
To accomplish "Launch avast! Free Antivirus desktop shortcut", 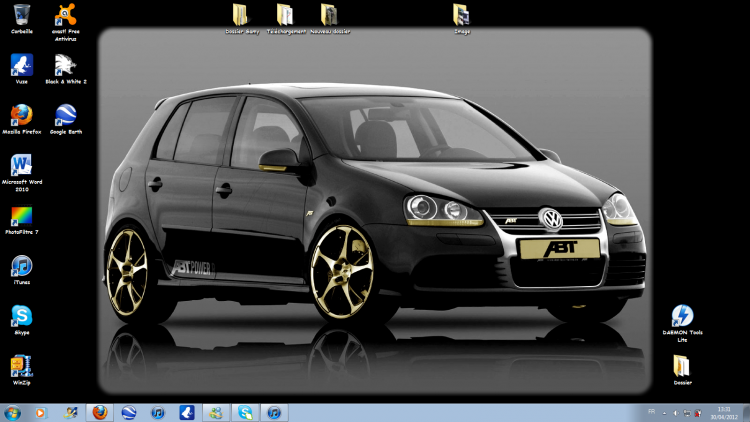I will [x=66, y=22].
